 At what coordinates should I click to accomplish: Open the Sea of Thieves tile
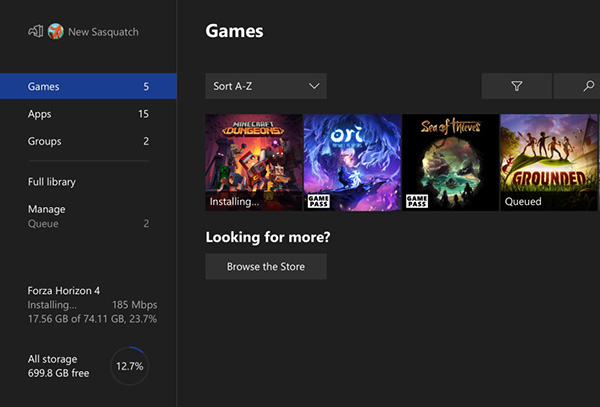pos(450,163)
